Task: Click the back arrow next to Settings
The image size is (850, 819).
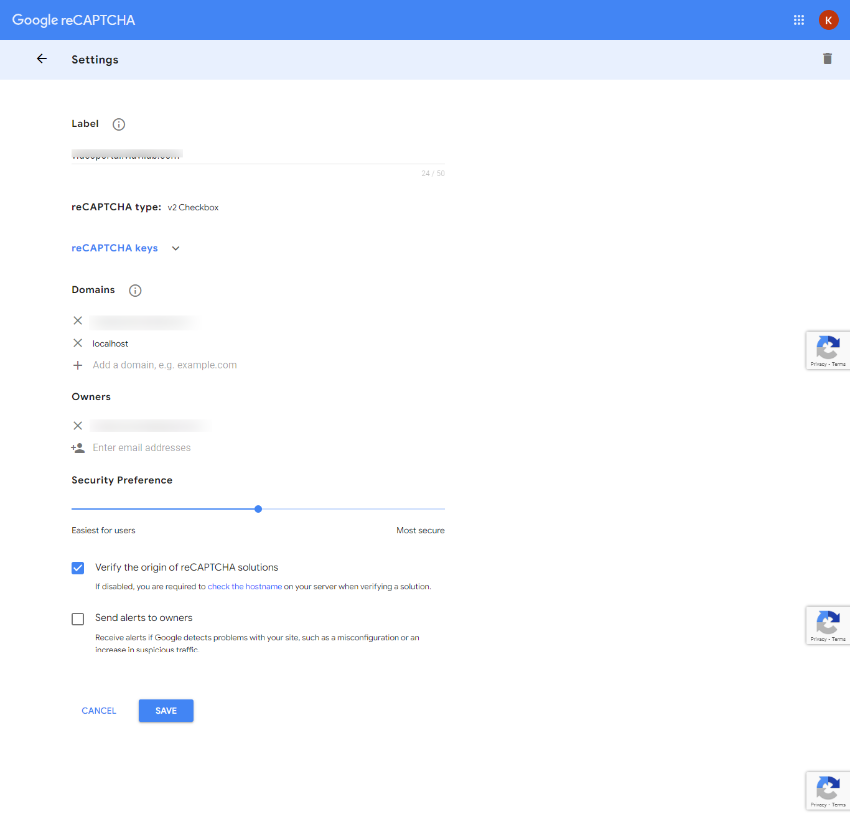Action: pyautogui.click(x=42, y=59)
